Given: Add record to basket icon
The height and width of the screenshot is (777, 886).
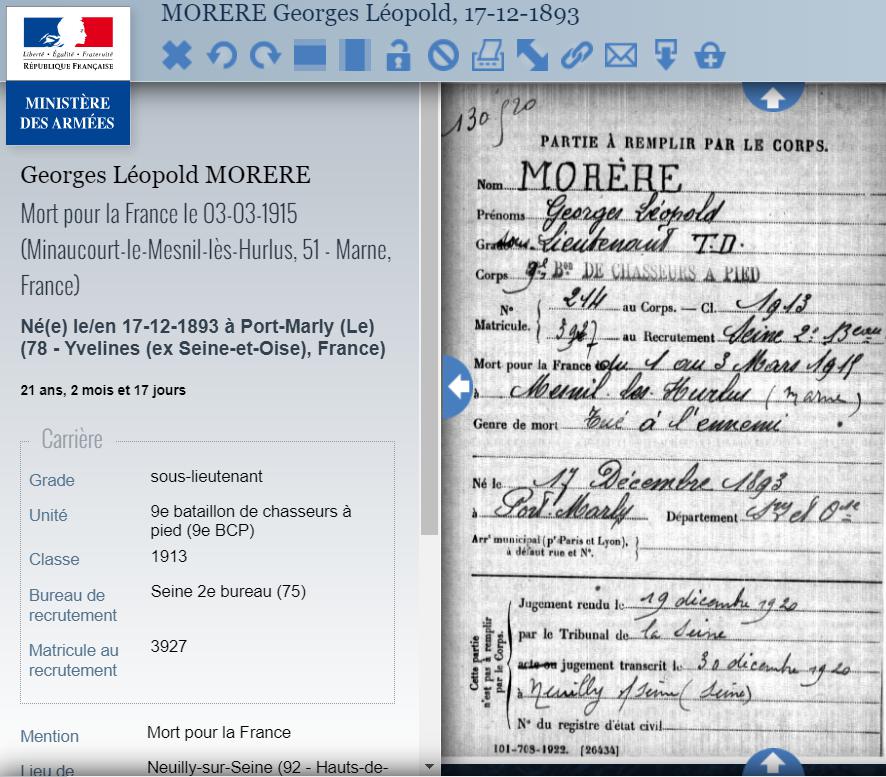Looking at the screenshot, I should click(710, 55).
